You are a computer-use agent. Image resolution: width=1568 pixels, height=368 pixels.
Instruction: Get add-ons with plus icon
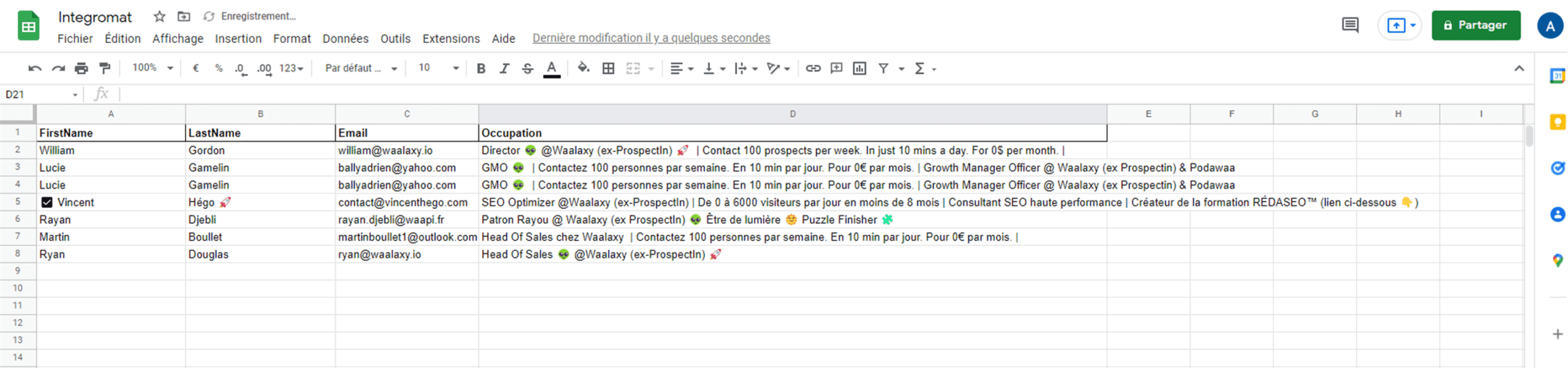(1557, 334)
